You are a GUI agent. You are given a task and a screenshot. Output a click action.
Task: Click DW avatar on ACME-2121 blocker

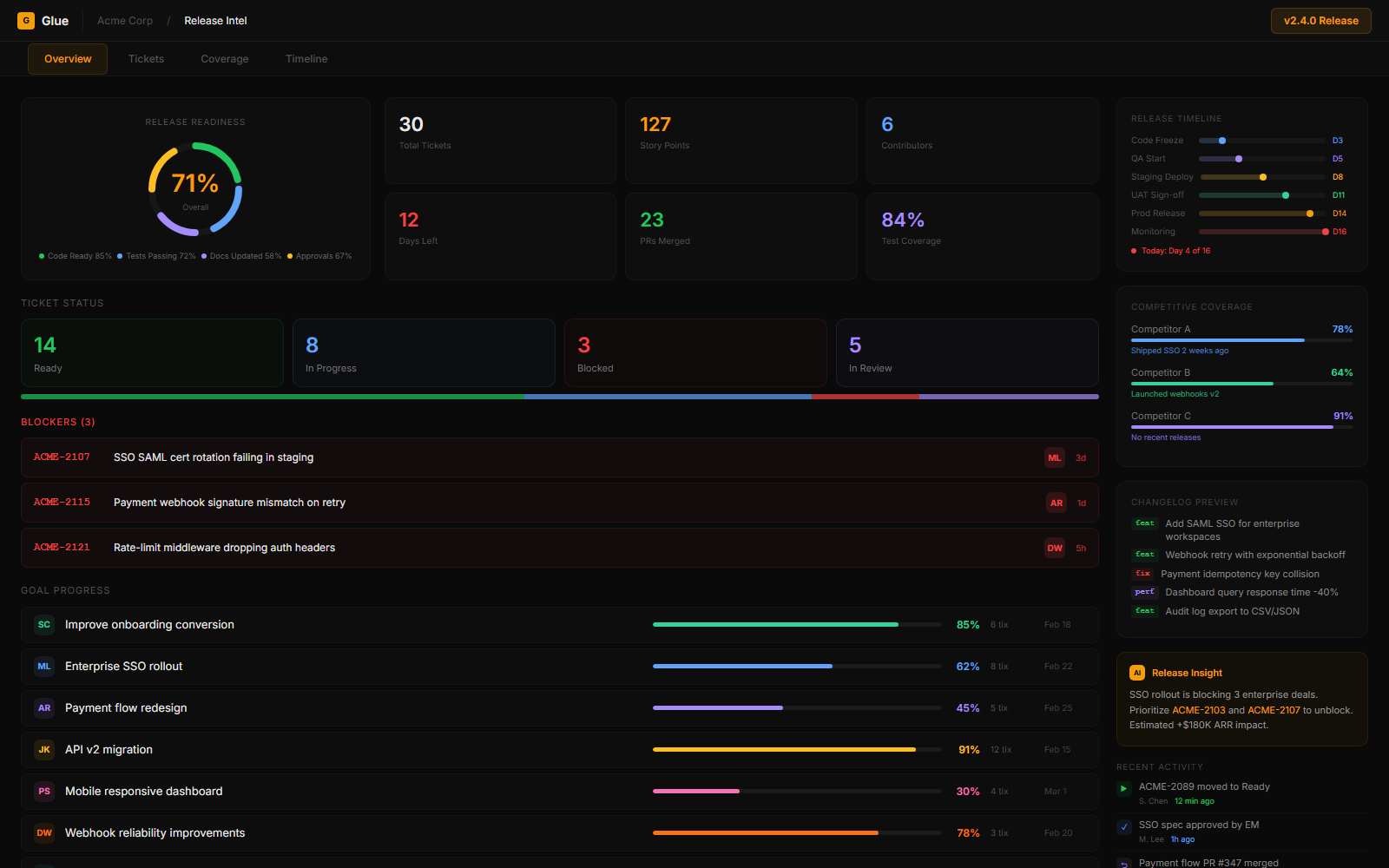pyautogui.click(x=1054, y=548)
